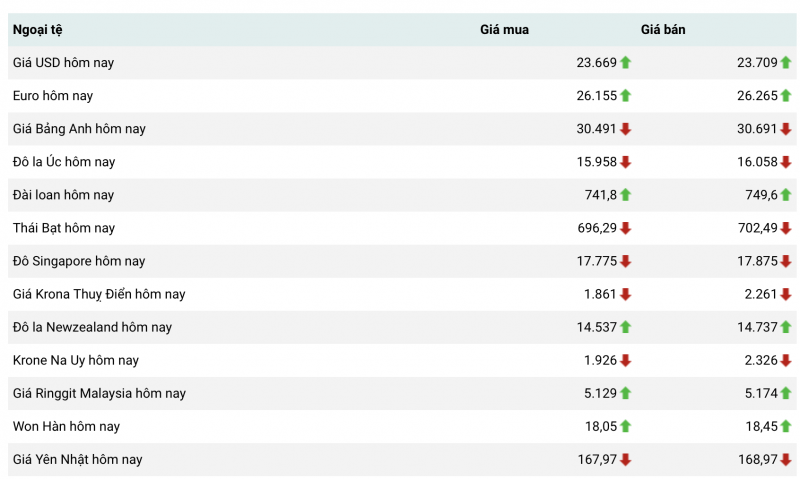This screenshot has width=800, height=479.
Task: Click Giá Krona Thuỵ Điển hôm nay
Action: [x=99, y=294]
